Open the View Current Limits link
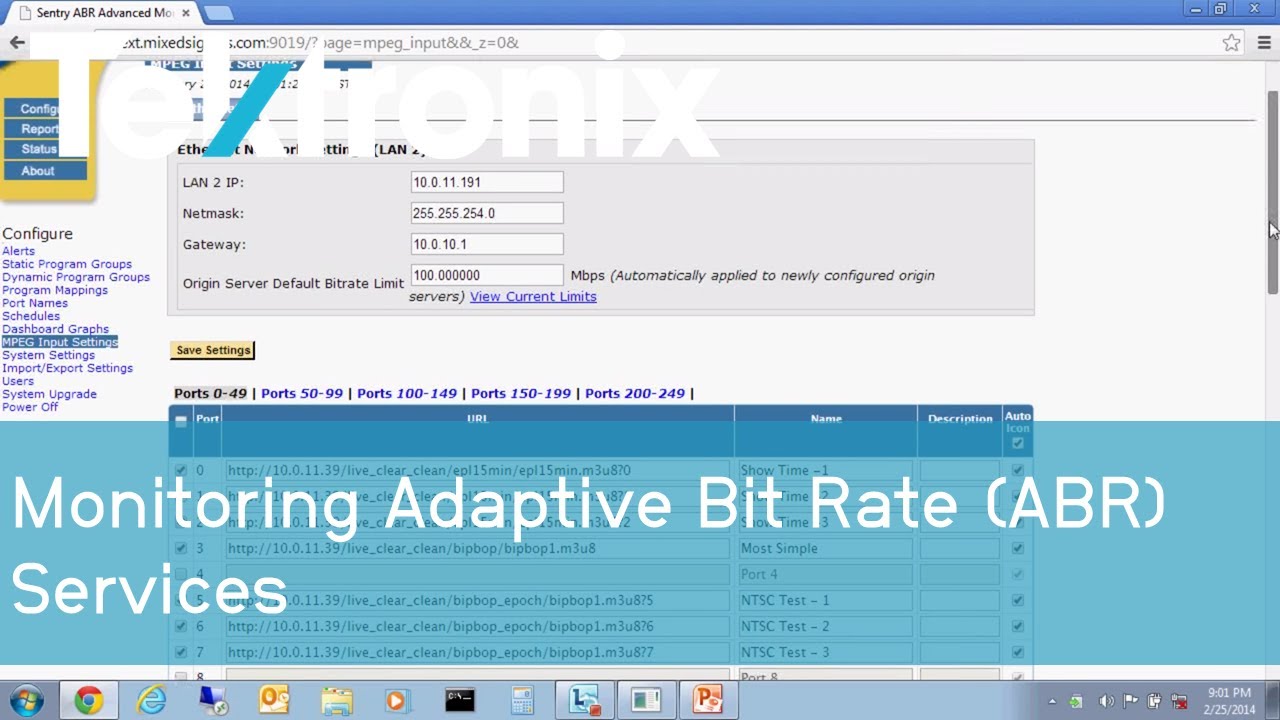 tap(533, 297)
